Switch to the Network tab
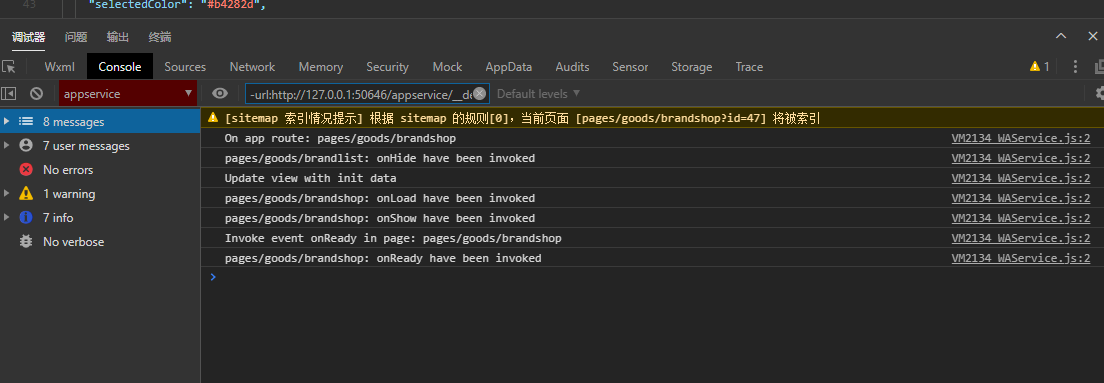Viewport: 1104px width, 383px height. tap(252, 67)
